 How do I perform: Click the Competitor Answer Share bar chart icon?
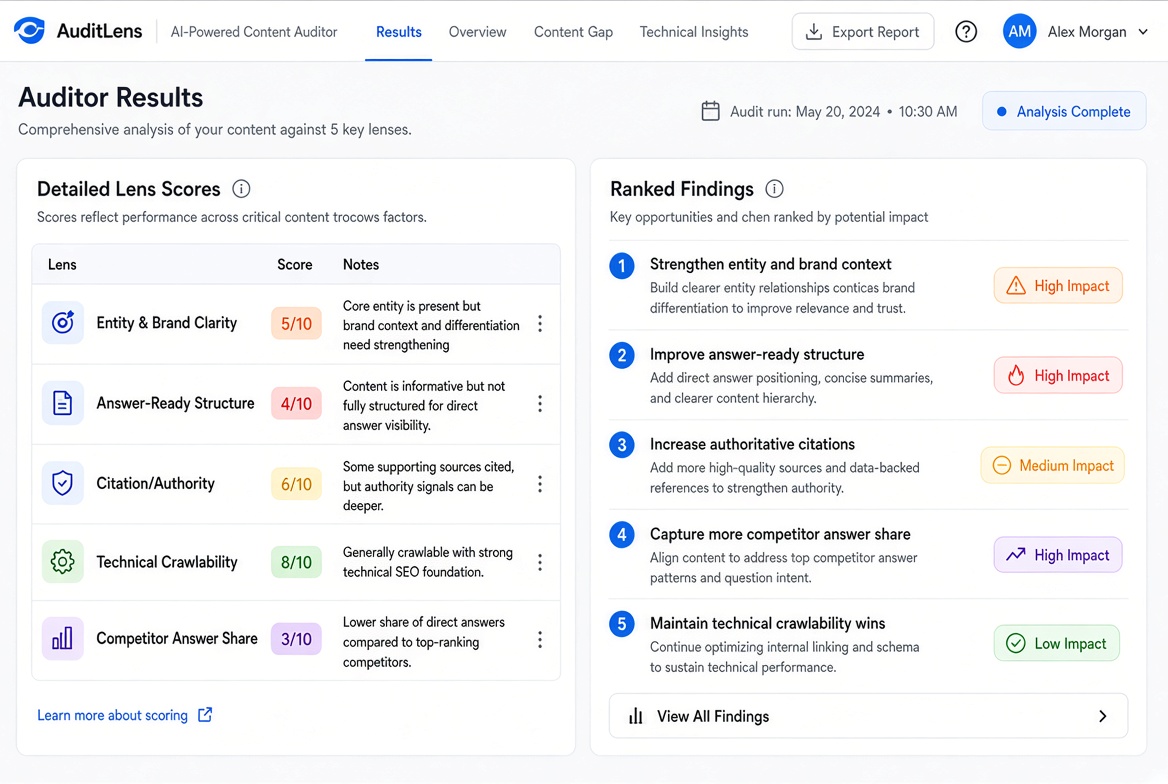[x=63, y=639]
